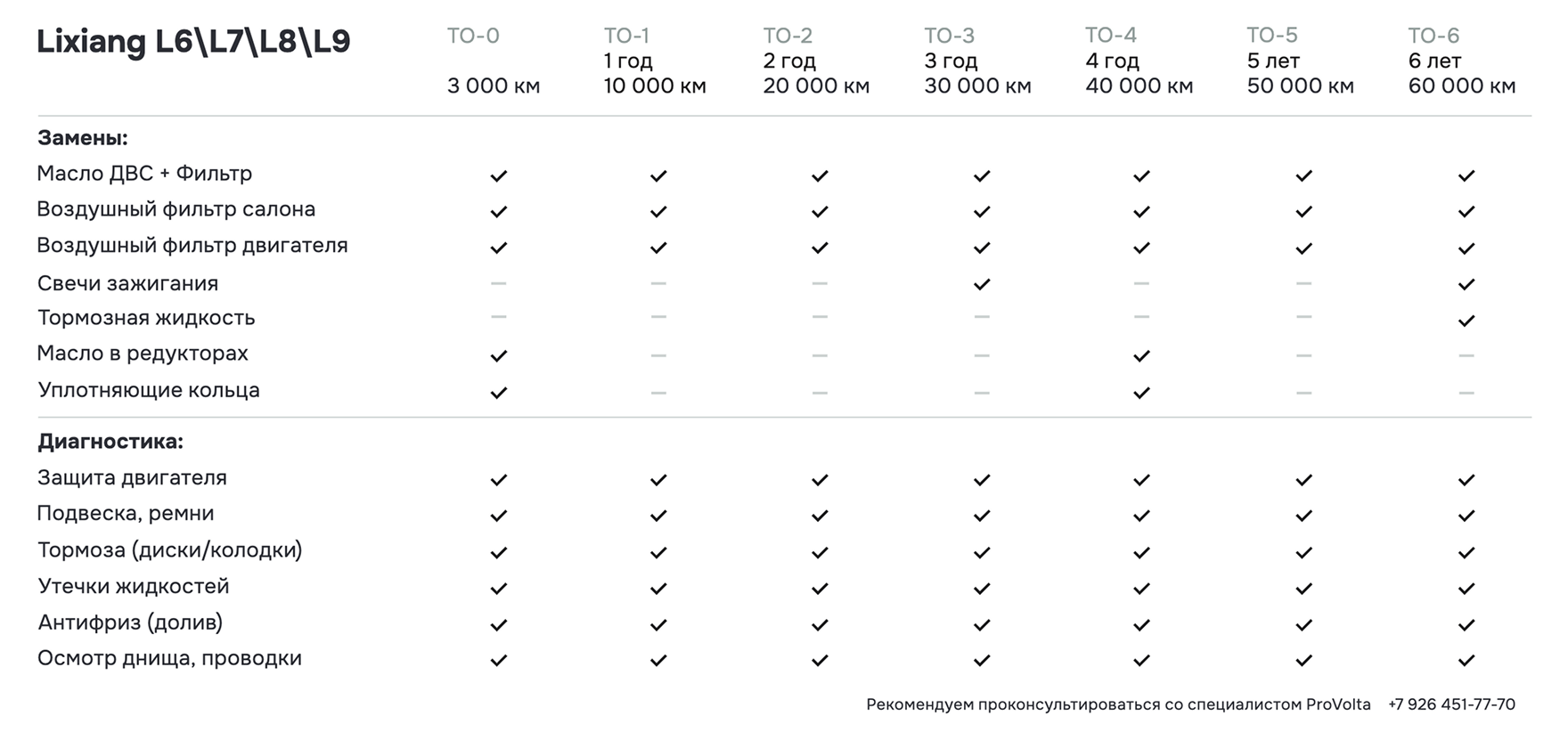The height and width of the screenshot is (732, 1568).
Task: Click the Тормозная жидкость dash under ТО-3
Action: pos(981,317)
